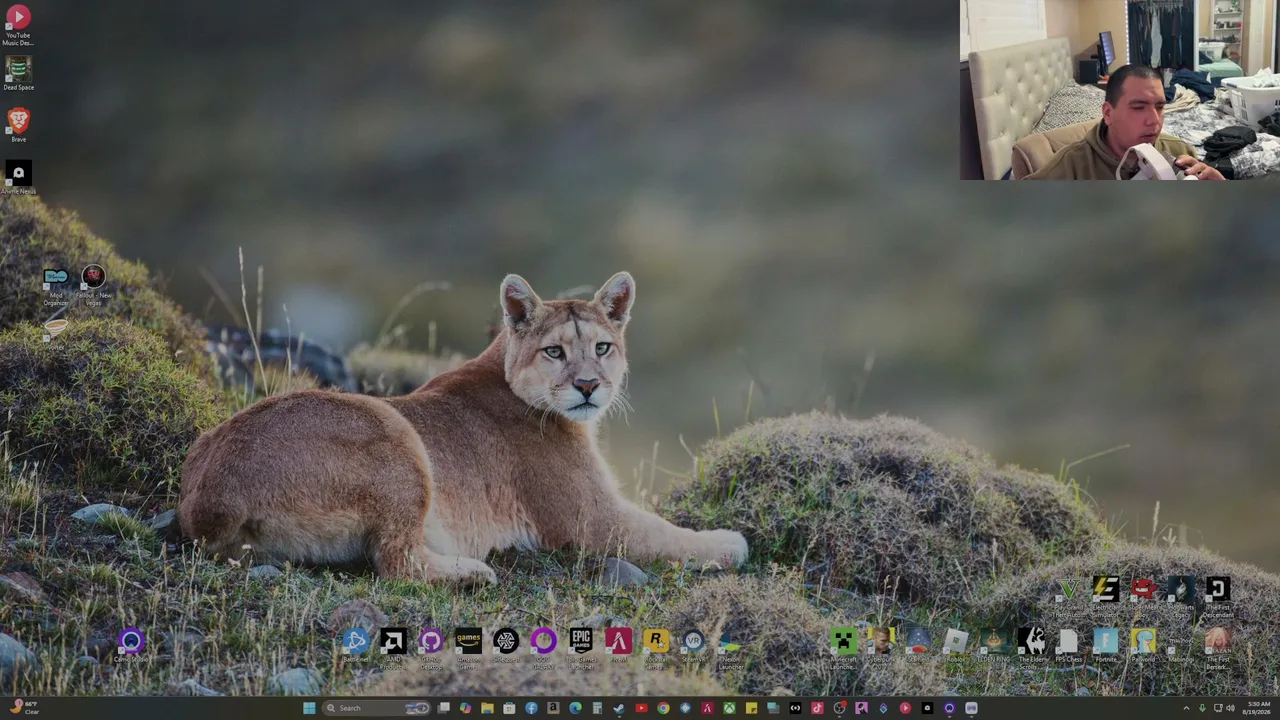This screenshot has height=720, width=1280.
Task: Launch FPS Chess desktop shortcut
Action: click(1068, 646)
